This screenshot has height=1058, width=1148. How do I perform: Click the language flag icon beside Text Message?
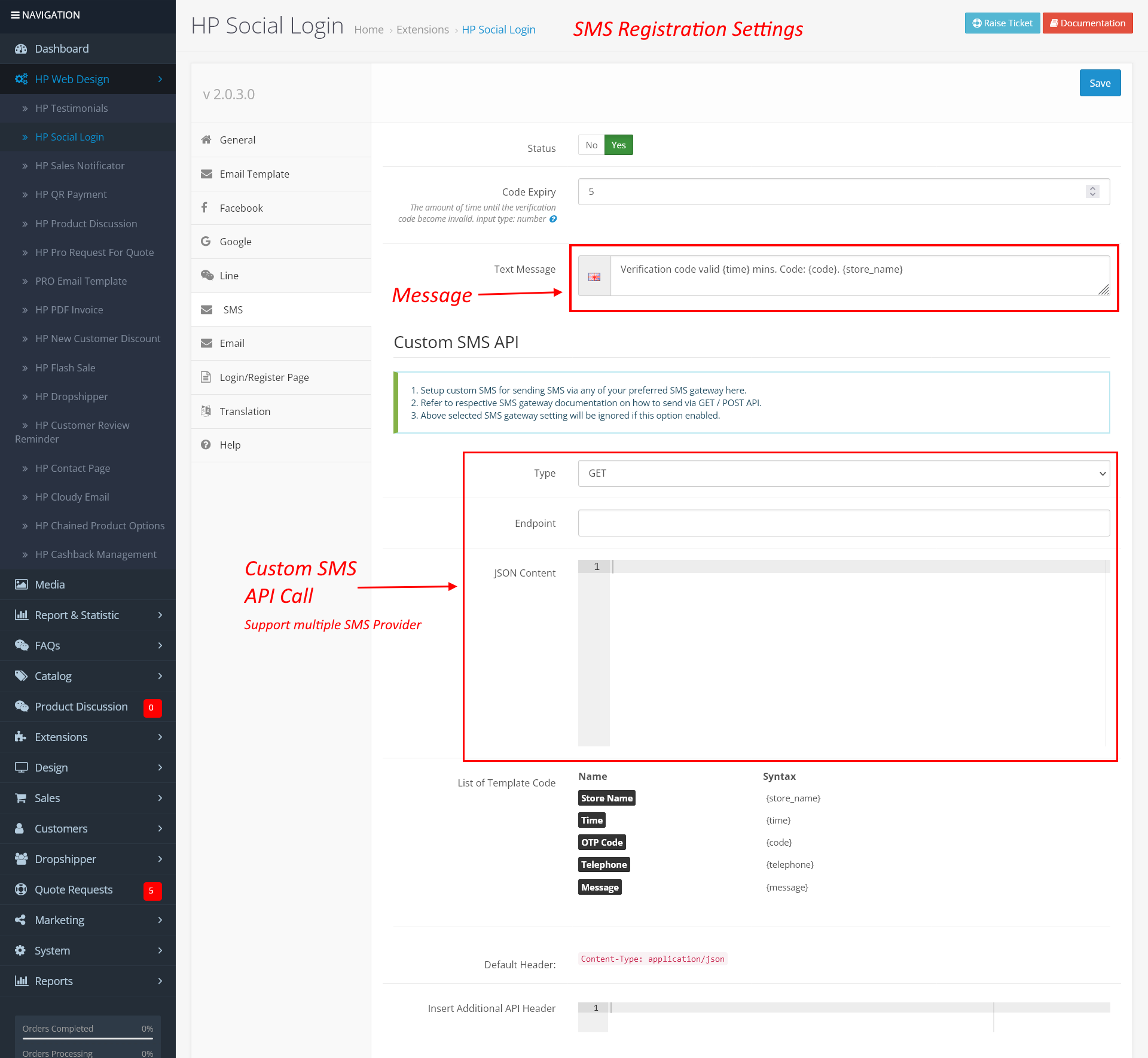click(x=594, y=276)
